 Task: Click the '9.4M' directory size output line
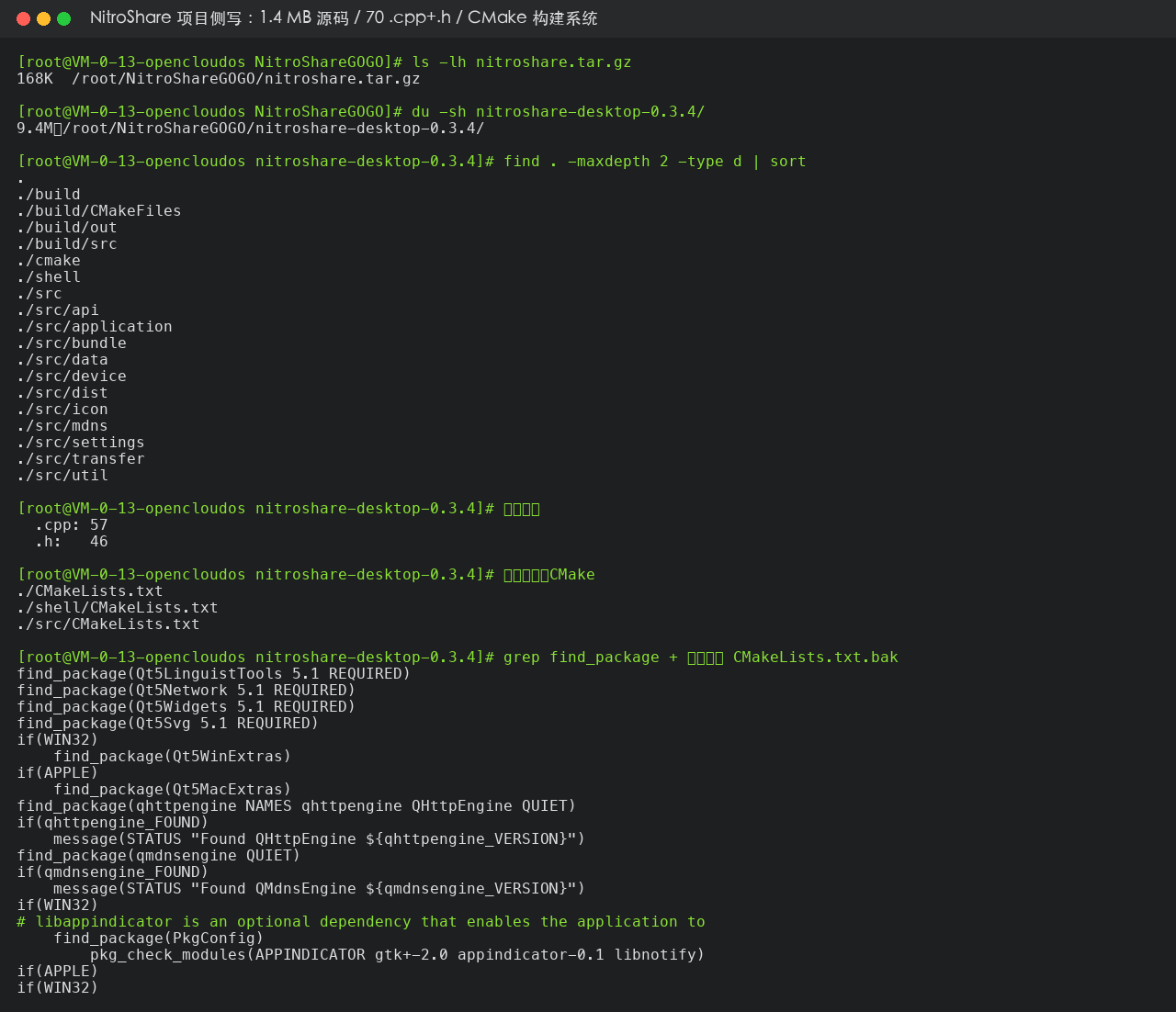coord(251,129)
